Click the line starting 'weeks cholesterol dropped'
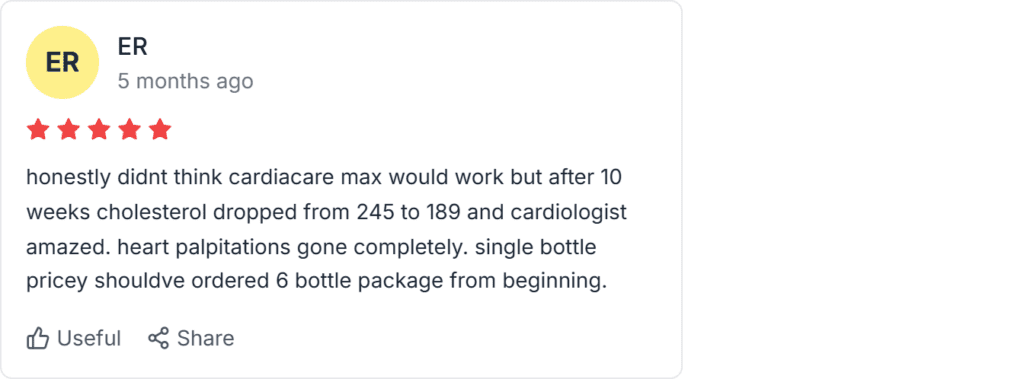The width and height of the screenshot is (1024, 379). tap(327, 212)
